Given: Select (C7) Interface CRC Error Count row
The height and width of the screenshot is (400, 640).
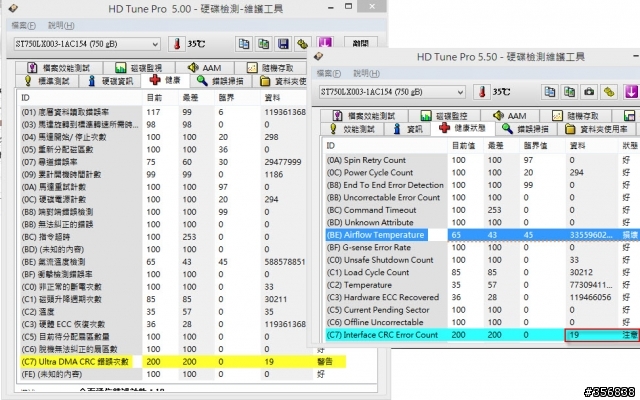Looking at the screenshot, I should (482, 335).
